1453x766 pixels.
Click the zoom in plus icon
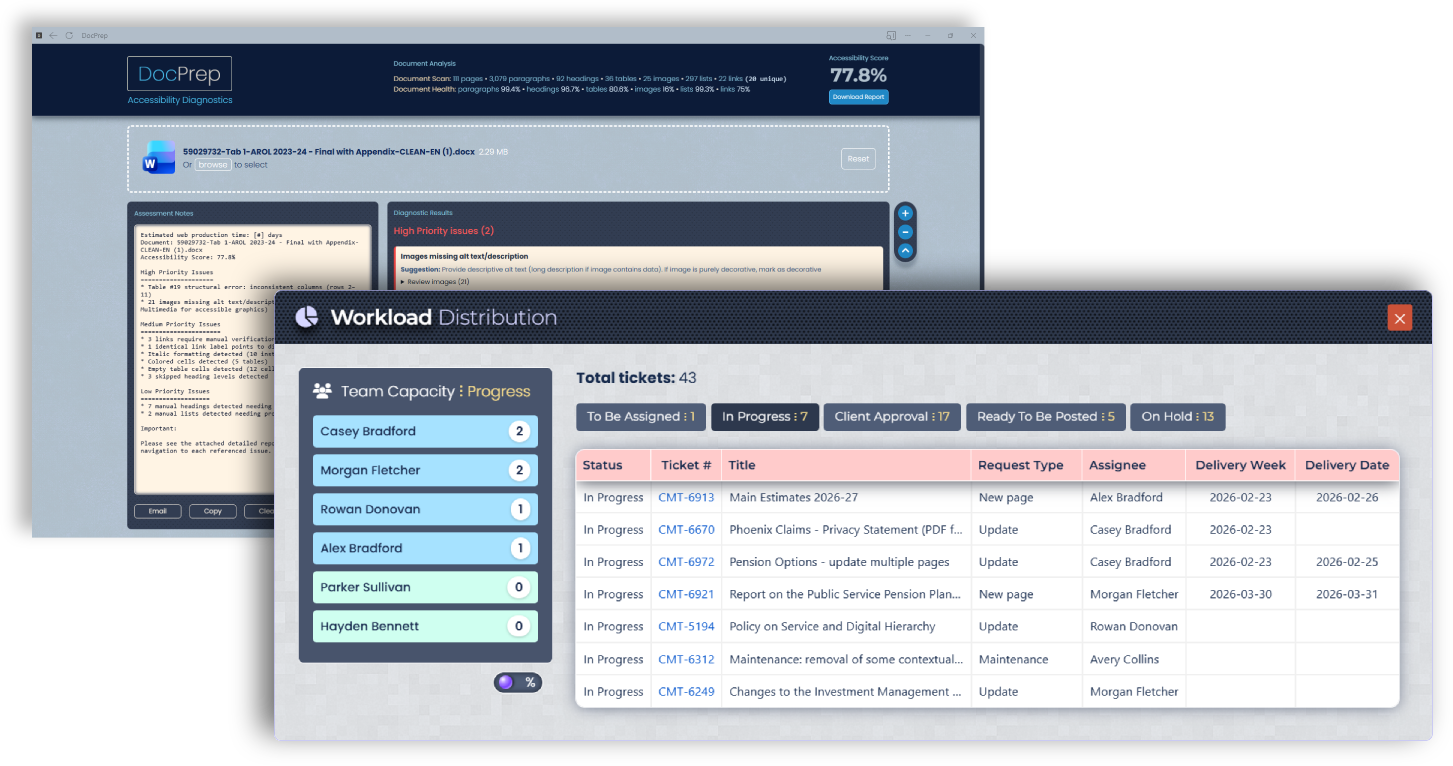click(905, 213)
